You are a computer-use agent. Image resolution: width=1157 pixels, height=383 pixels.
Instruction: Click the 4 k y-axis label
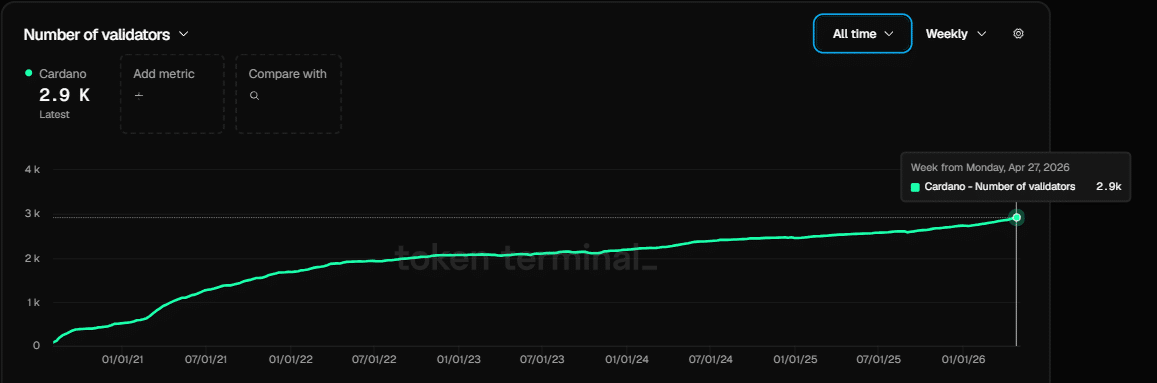coord(32,170)
